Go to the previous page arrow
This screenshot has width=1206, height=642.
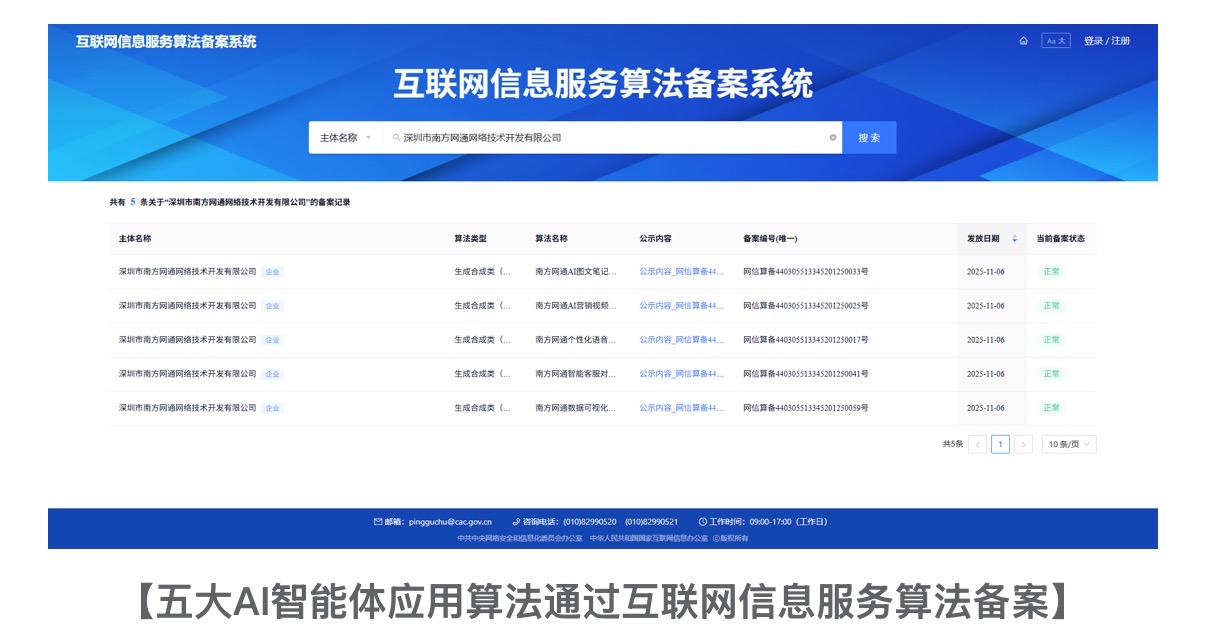point(977,444)
